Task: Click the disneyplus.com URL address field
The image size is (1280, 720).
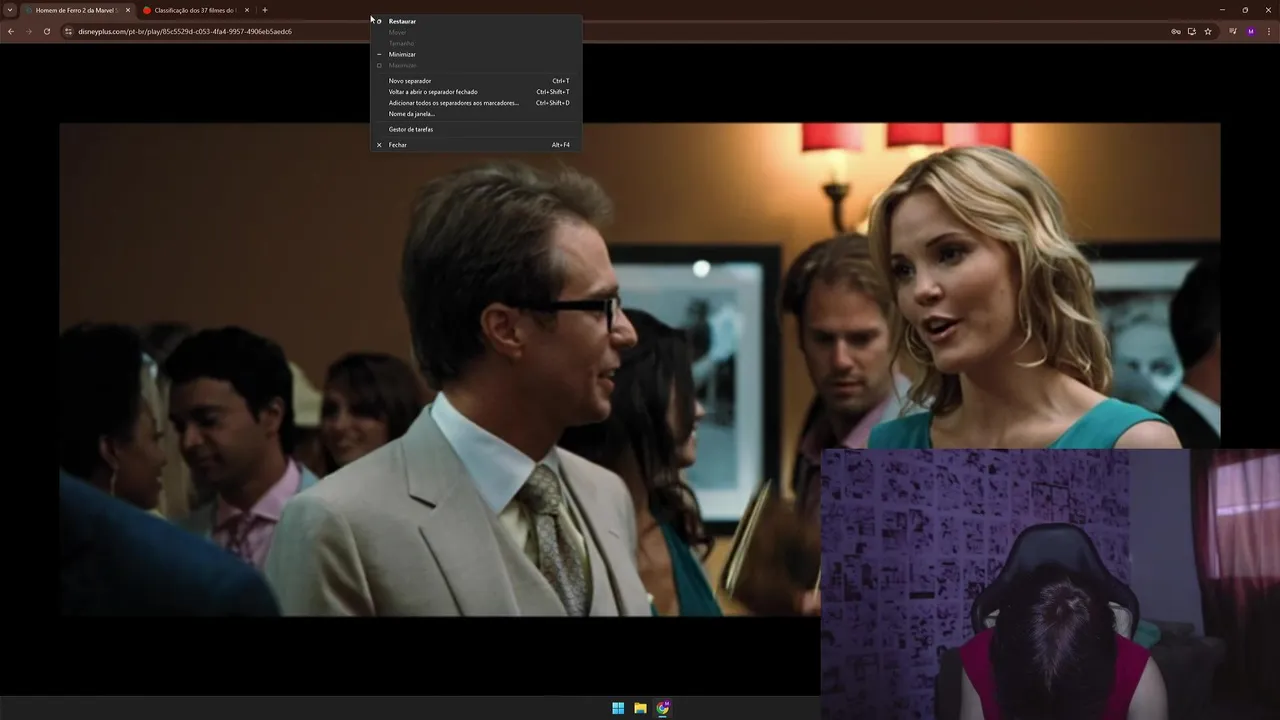Action: click(x=185, y=31)
